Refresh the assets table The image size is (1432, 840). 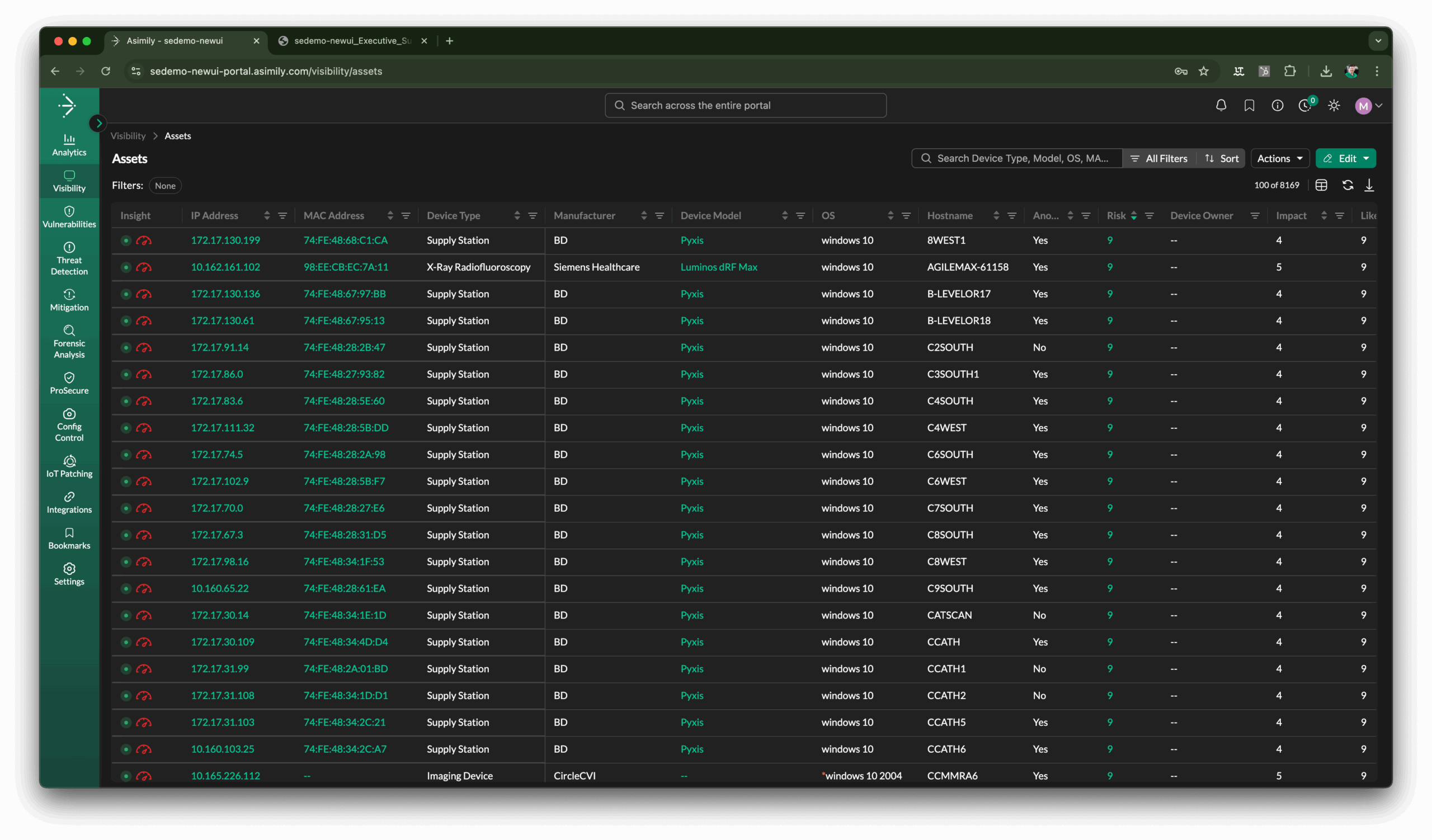(1348, 185)
